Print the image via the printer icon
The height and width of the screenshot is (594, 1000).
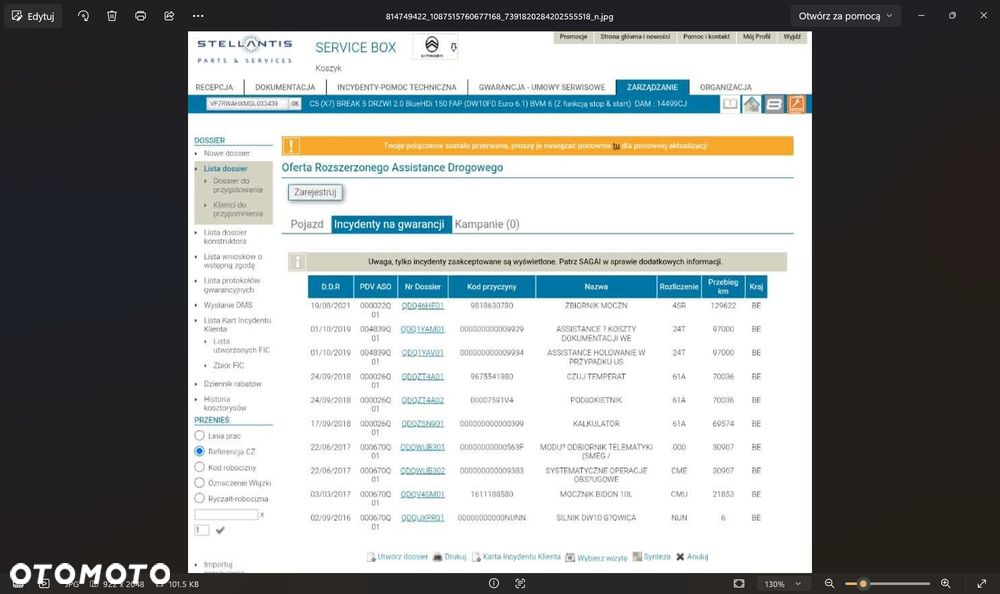140,16
